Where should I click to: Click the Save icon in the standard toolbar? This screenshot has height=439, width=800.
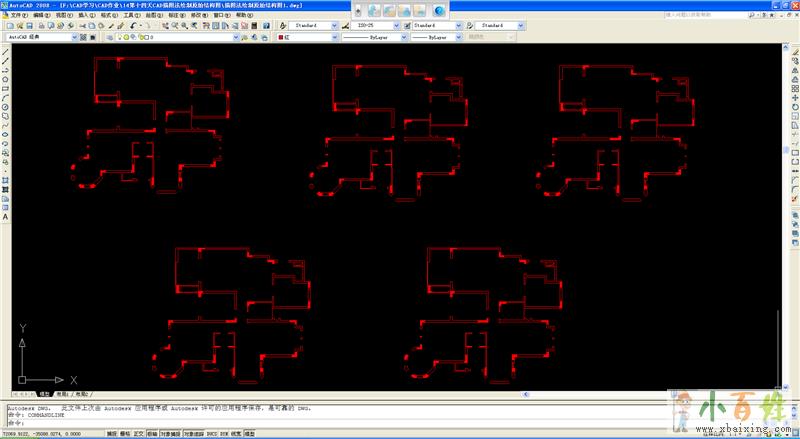26,25
